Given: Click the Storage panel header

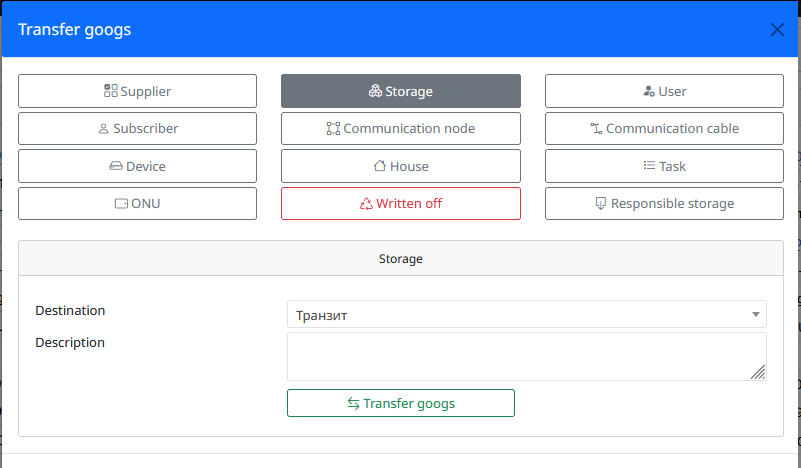Looking at the screenshot, I should (x=400, y=259).
